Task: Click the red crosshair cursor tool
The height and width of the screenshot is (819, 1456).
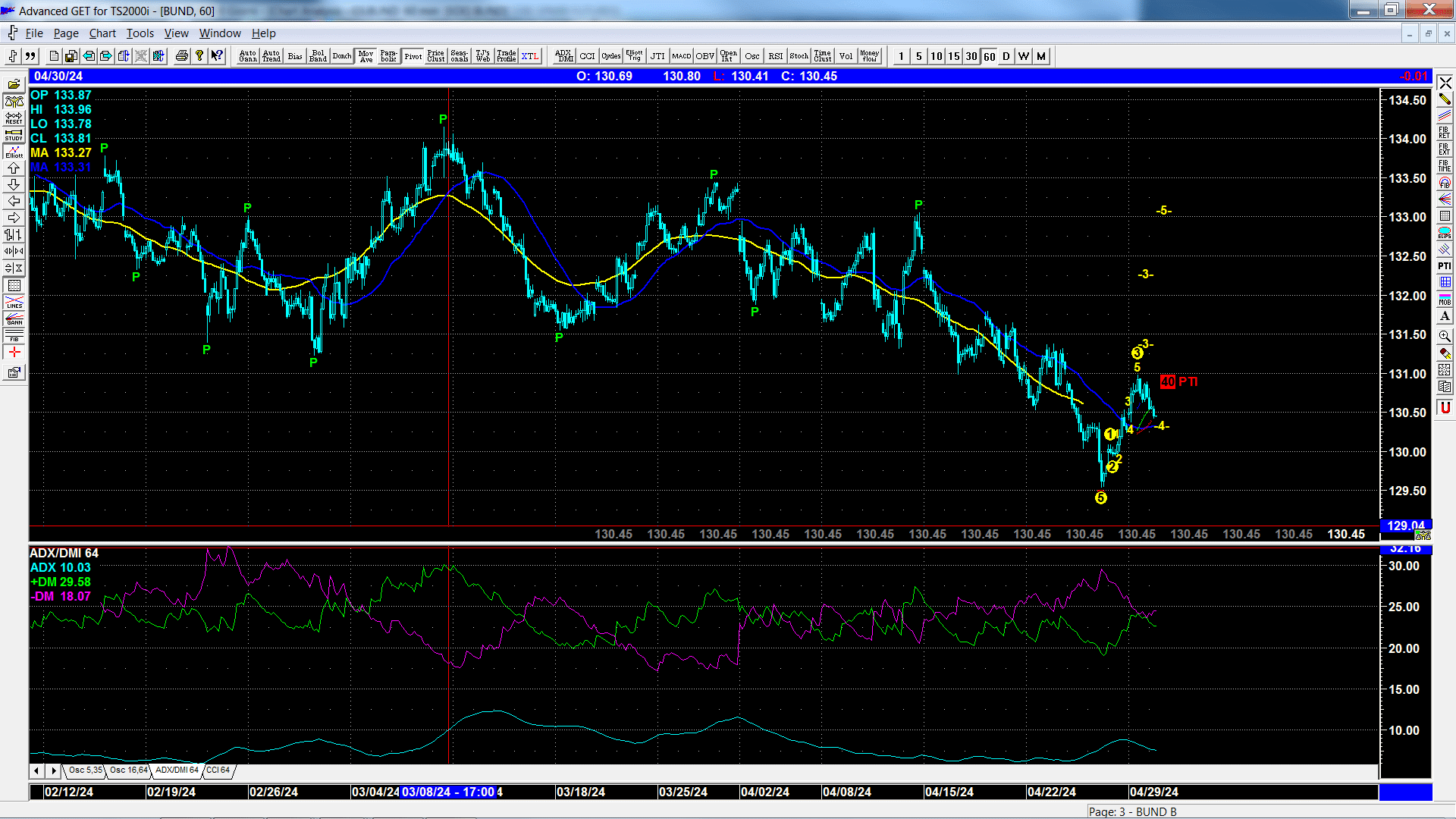Action: (14, 353)
